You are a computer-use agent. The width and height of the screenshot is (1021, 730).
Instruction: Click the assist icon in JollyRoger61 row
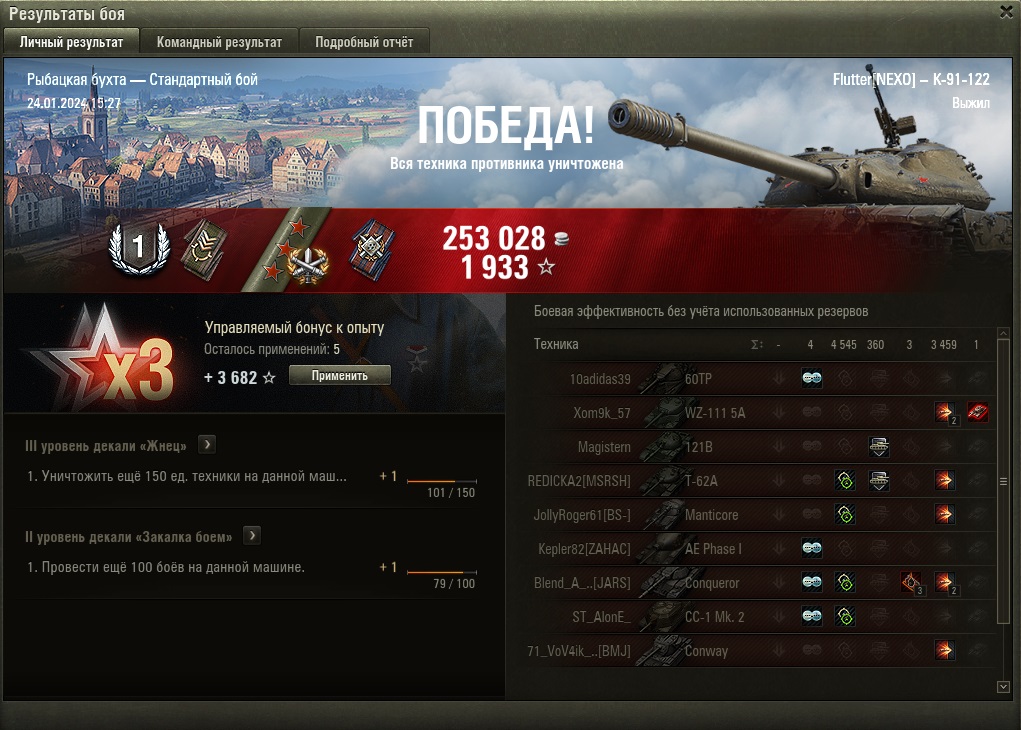pyautogui.click(x=845, y=514)
